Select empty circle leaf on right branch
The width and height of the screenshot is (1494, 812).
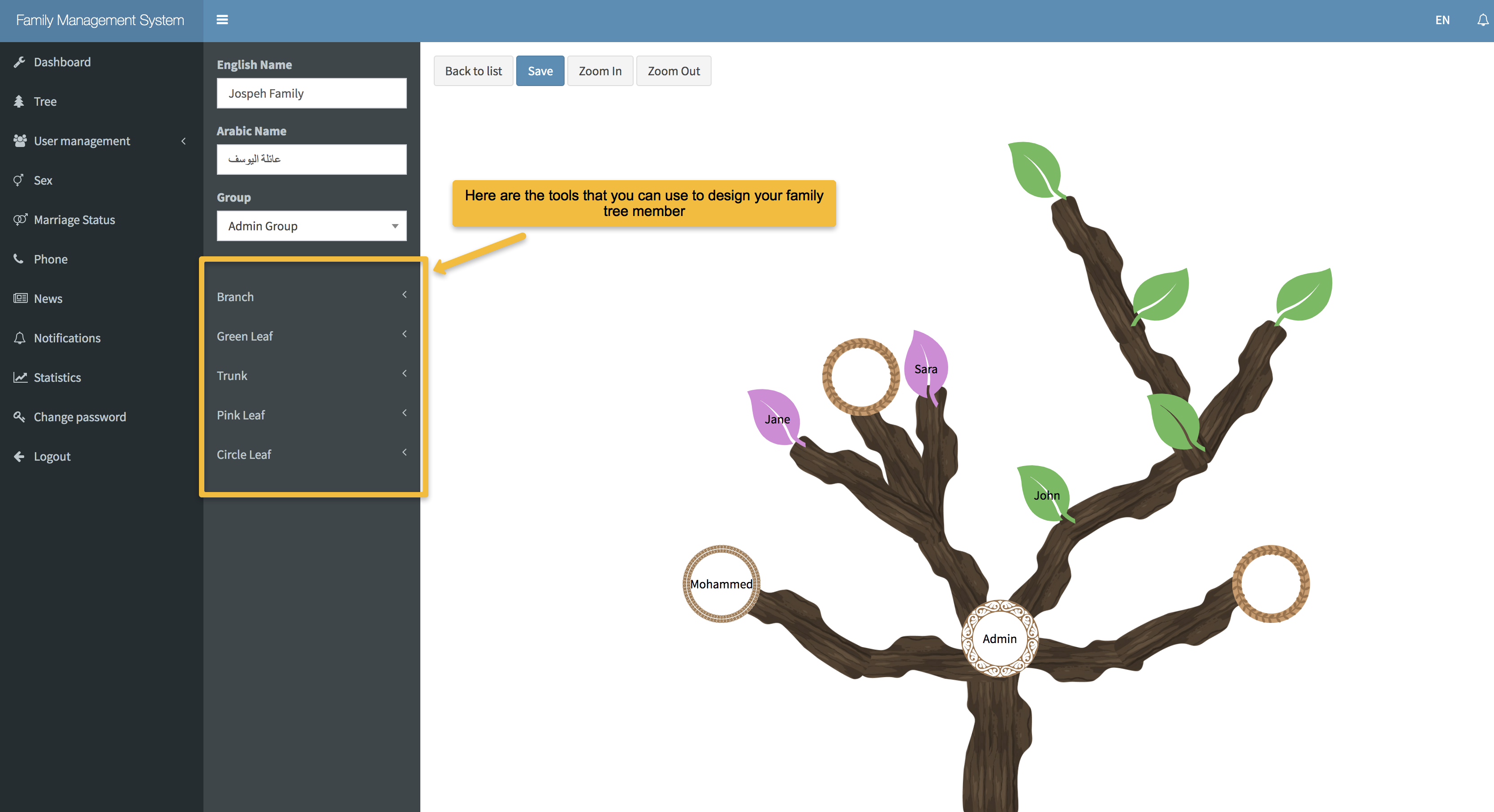(1271, 584)
